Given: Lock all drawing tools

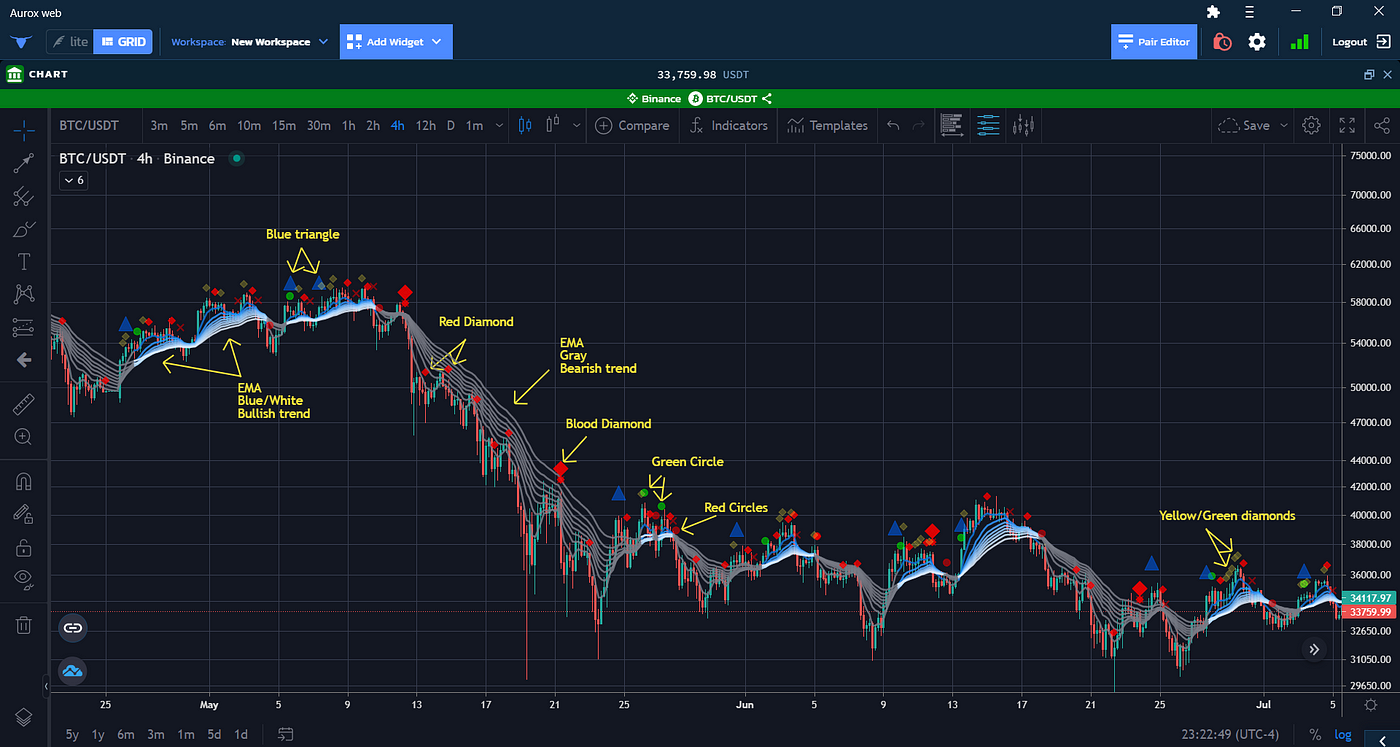Looking at the screenshot, I should pyautogui.click(x=24, y=548).
